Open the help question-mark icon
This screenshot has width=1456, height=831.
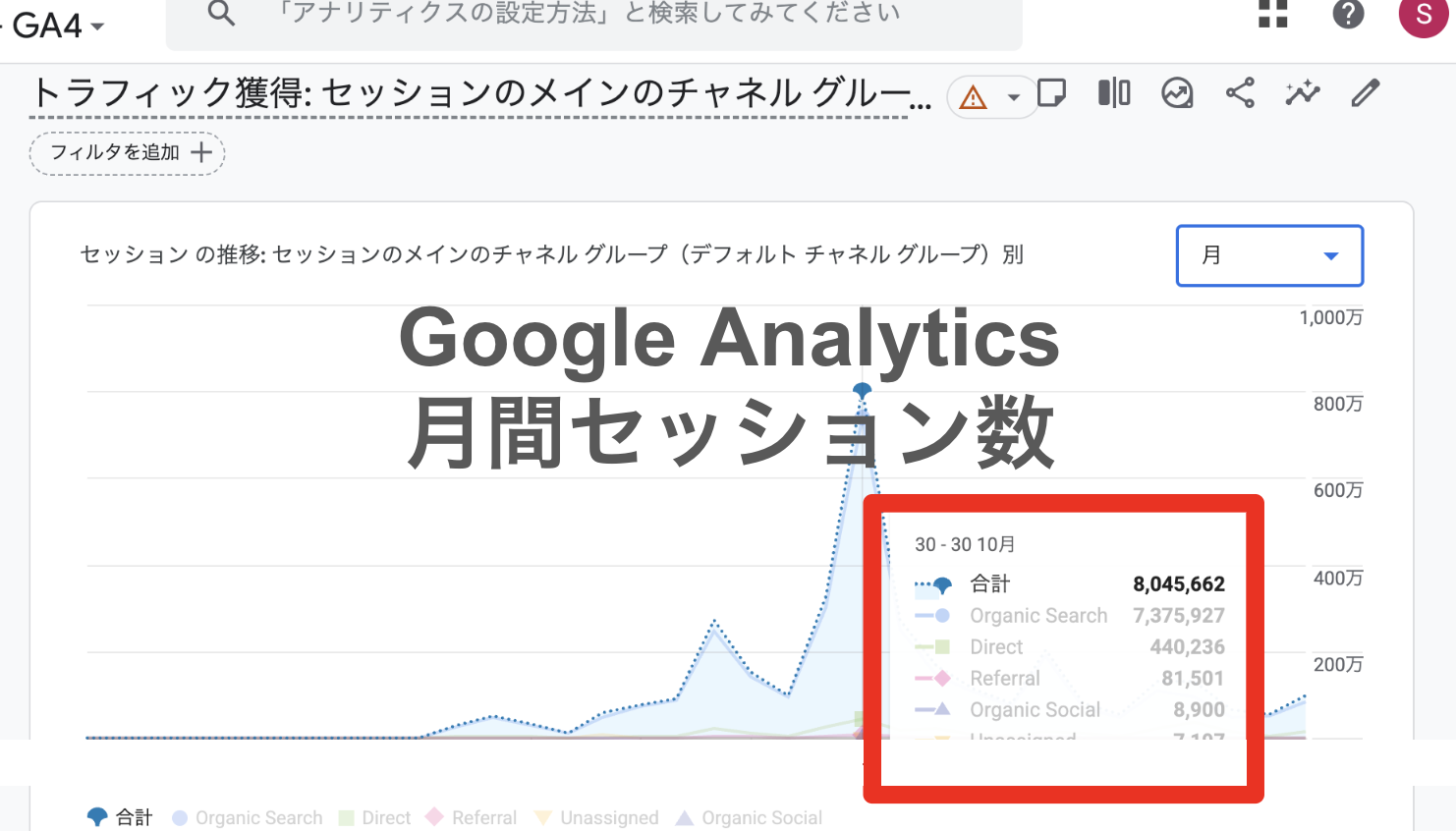coord(1348,14)
